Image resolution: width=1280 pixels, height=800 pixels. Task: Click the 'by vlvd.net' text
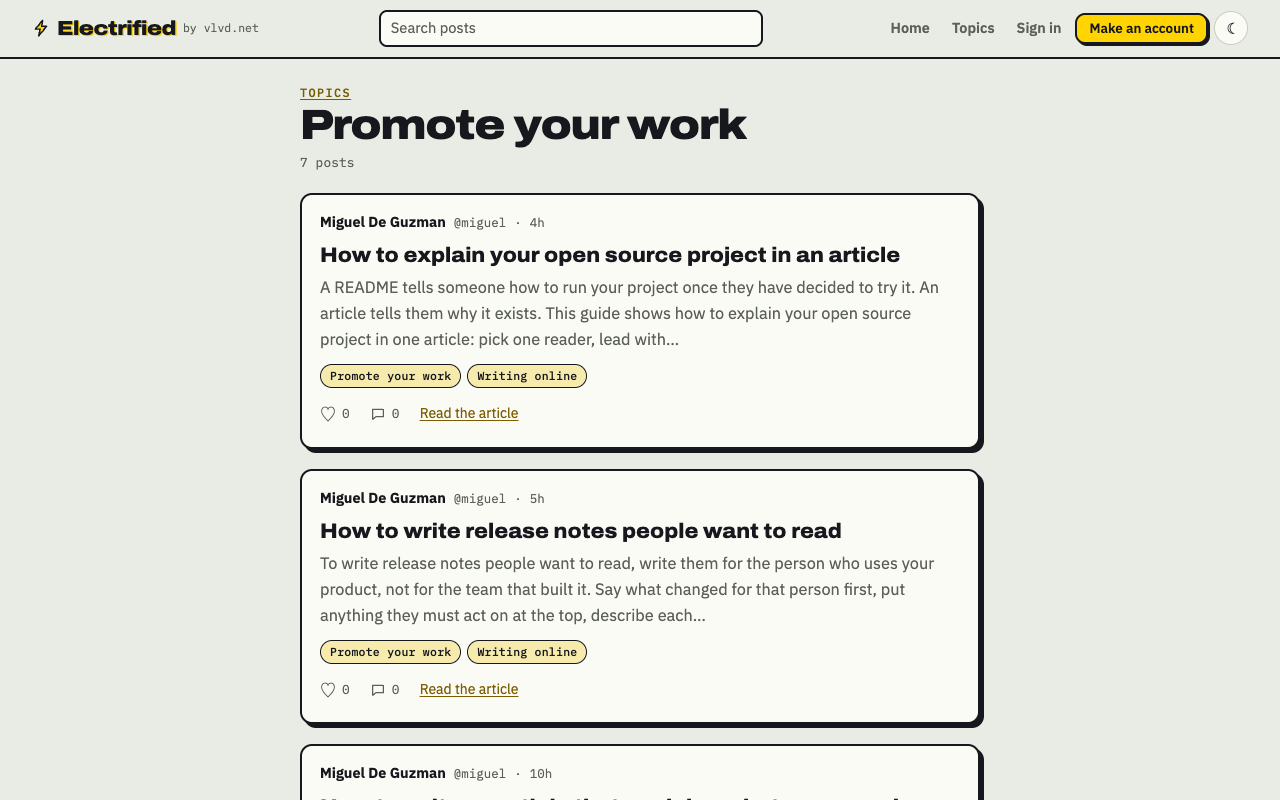tap(221, 29)
